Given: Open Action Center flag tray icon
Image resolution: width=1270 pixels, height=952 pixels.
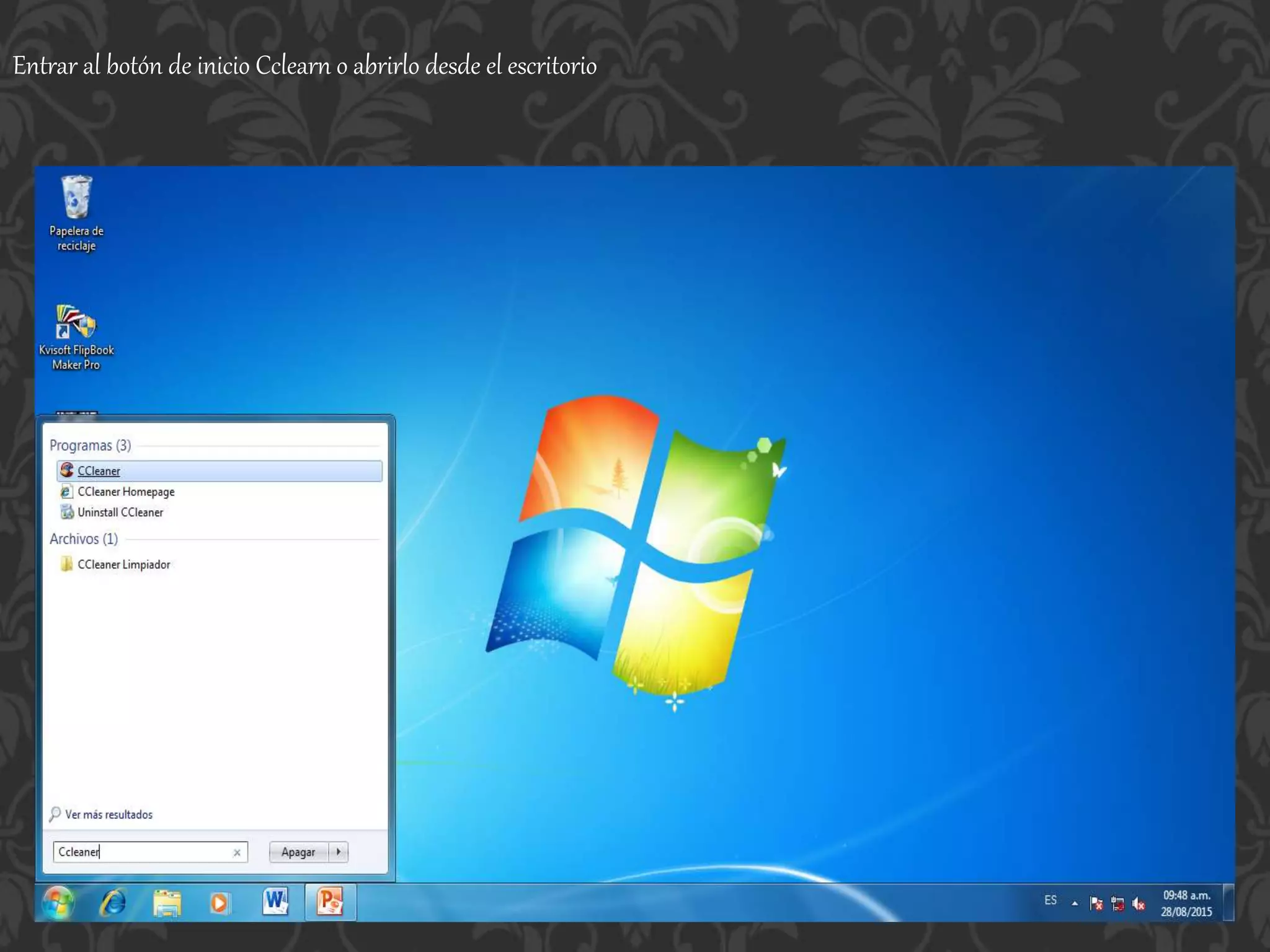Looking at the screenshot, I should (x=1096, y=904).
